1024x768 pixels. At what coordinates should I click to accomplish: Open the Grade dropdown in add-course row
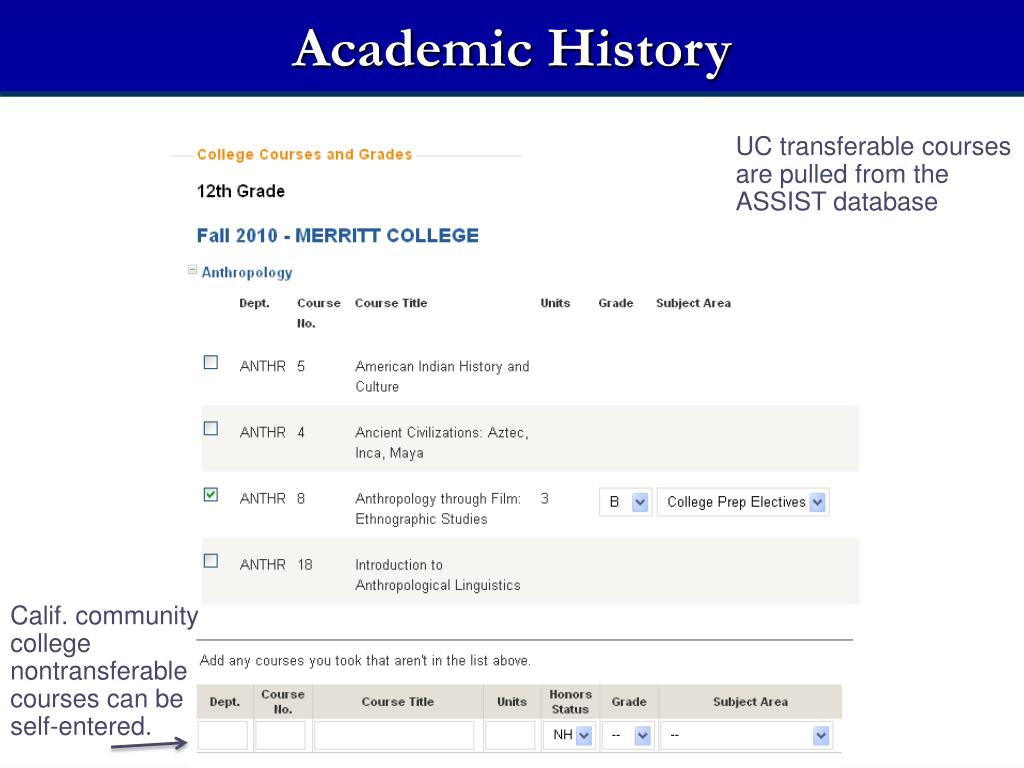(627, 735)
